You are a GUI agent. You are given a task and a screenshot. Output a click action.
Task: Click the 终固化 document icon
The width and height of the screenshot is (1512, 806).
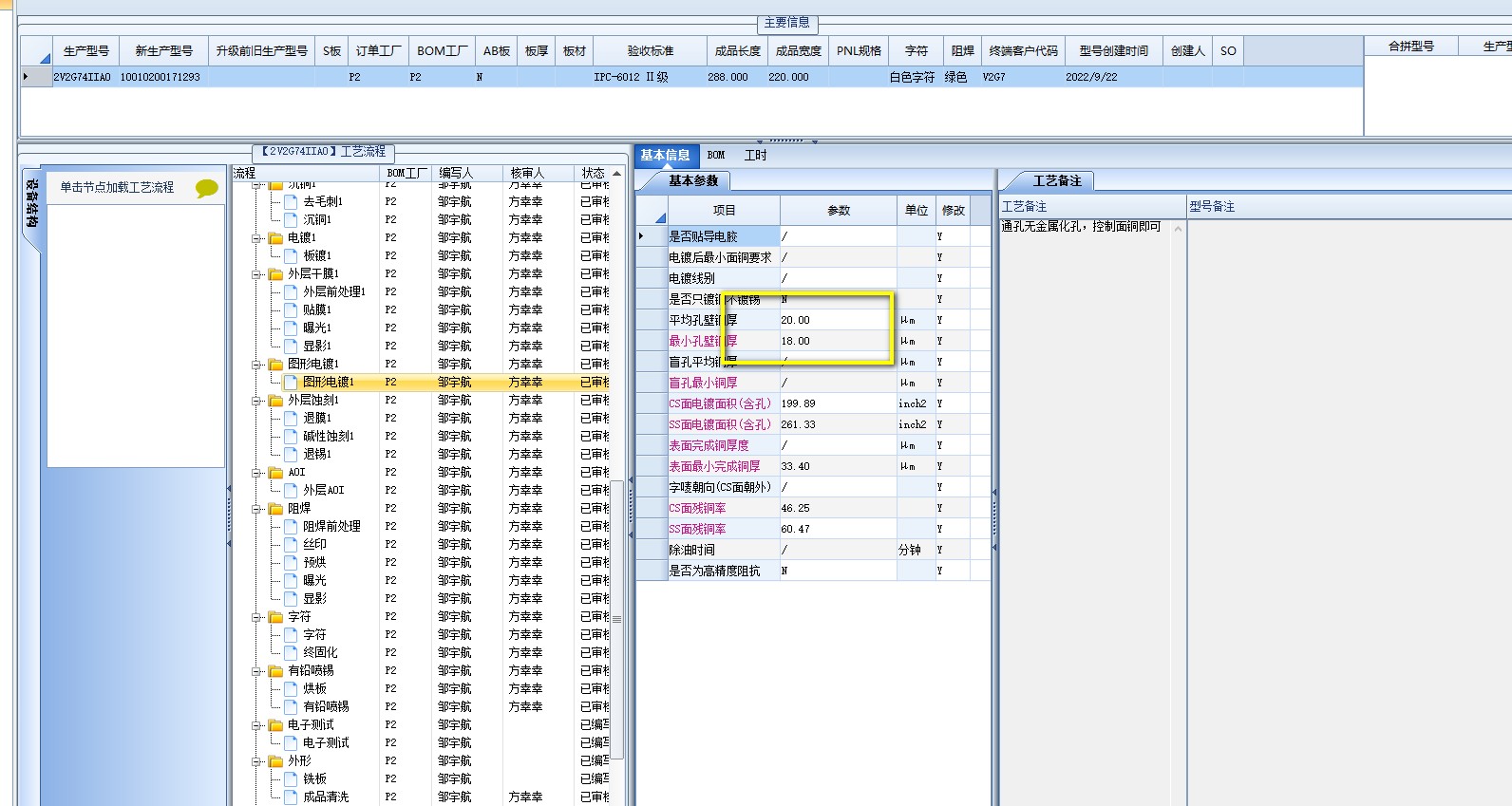pyautogui.click(x=291, y=652)
